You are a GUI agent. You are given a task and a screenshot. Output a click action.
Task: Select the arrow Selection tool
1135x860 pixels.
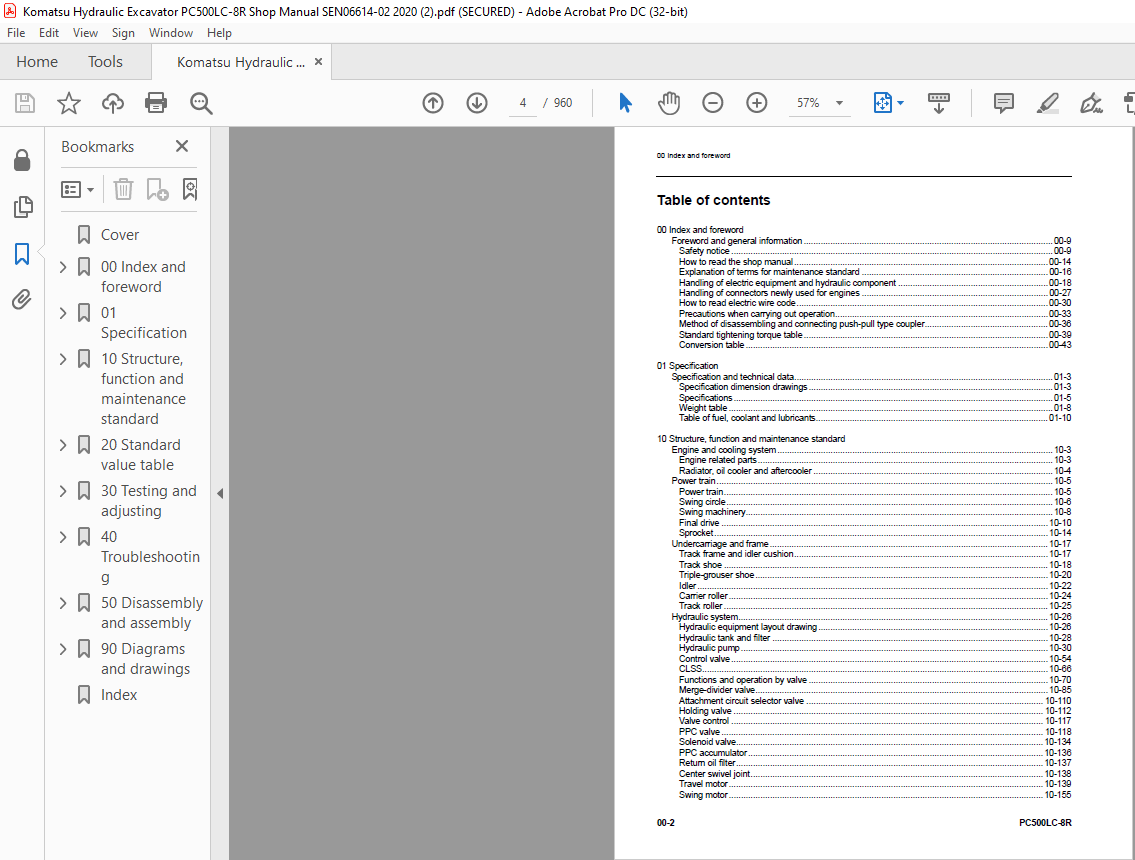[x=625, y=103]
